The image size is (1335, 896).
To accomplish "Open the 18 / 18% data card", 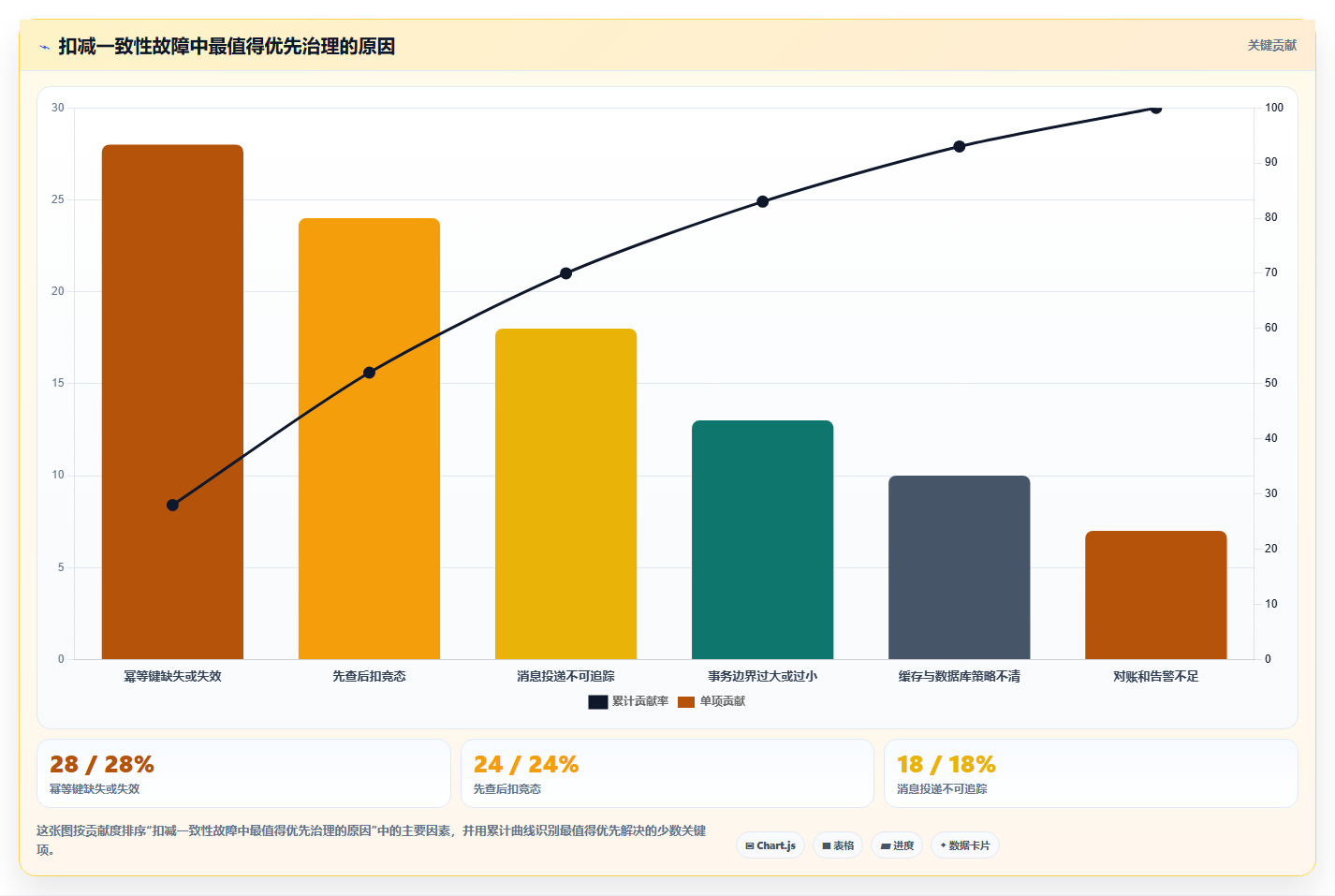I will 1091,773.
